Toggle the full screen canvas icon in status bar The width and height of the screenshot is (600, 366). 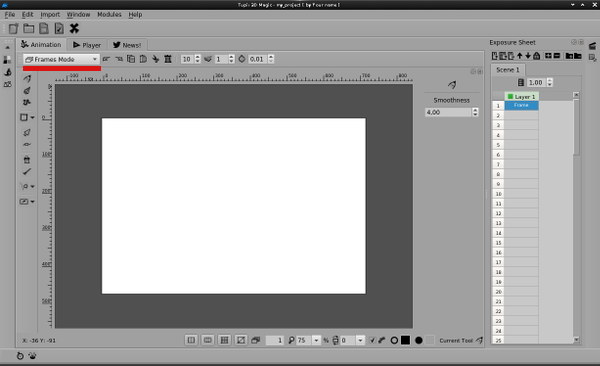[241, 340]
